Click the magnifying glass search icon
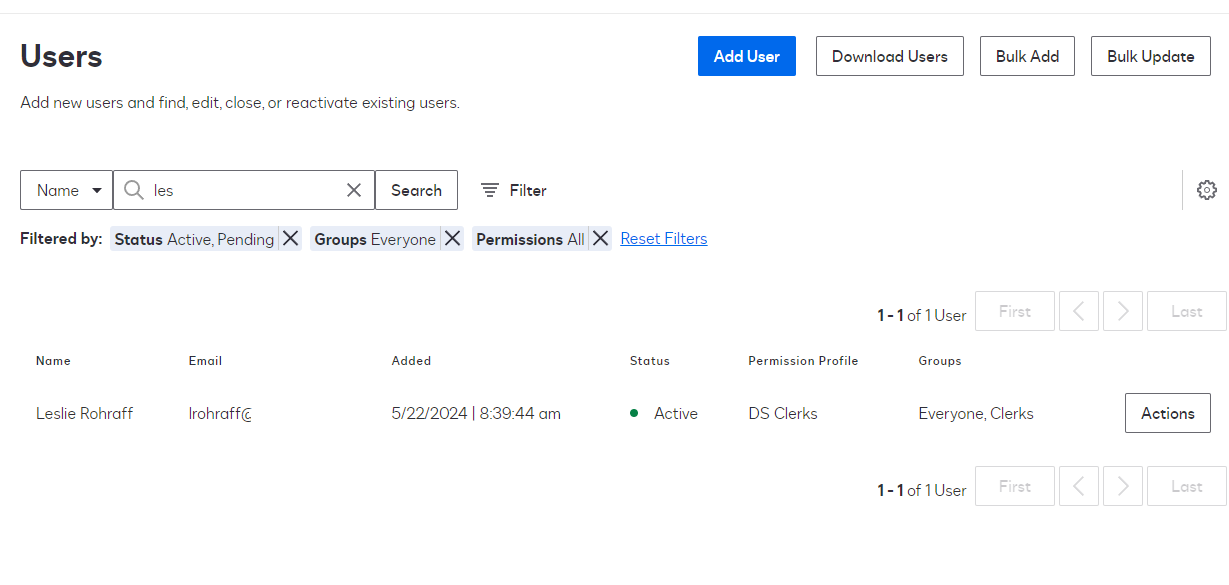The image size is (1229, 585). pyautogui.click(x=133, y=190)
